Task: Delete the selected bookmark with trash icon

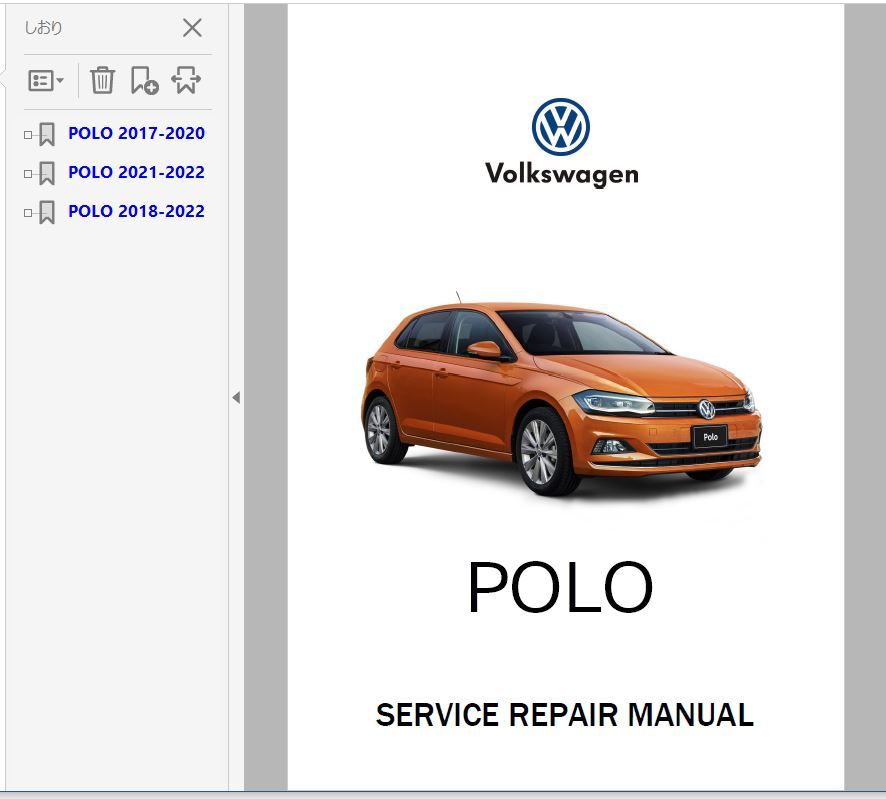Action: pos(102,80)
